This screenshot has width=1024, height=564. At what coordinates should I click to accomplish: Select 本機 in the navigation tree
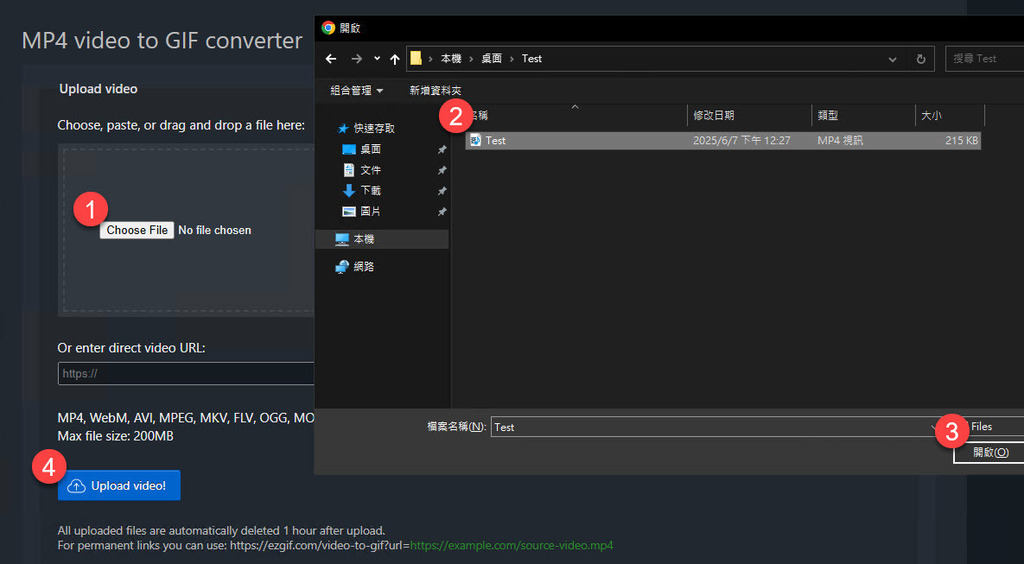[363, 240]
